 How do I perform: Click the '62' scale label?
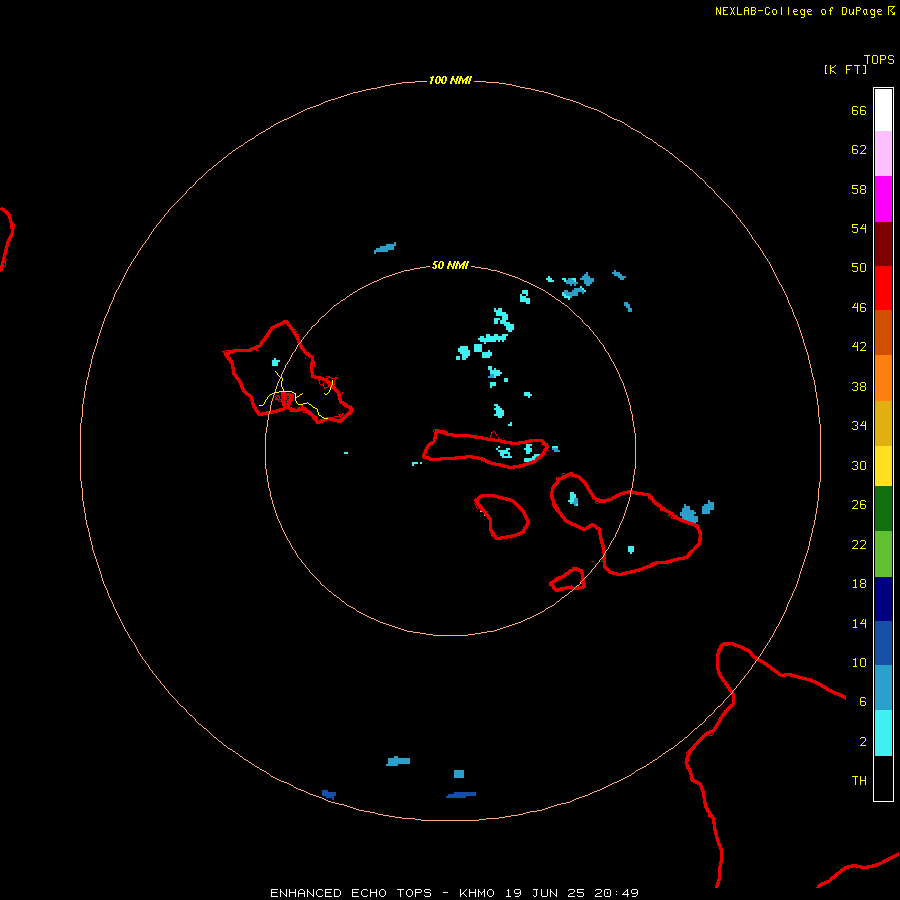click(x=859, y=150)
